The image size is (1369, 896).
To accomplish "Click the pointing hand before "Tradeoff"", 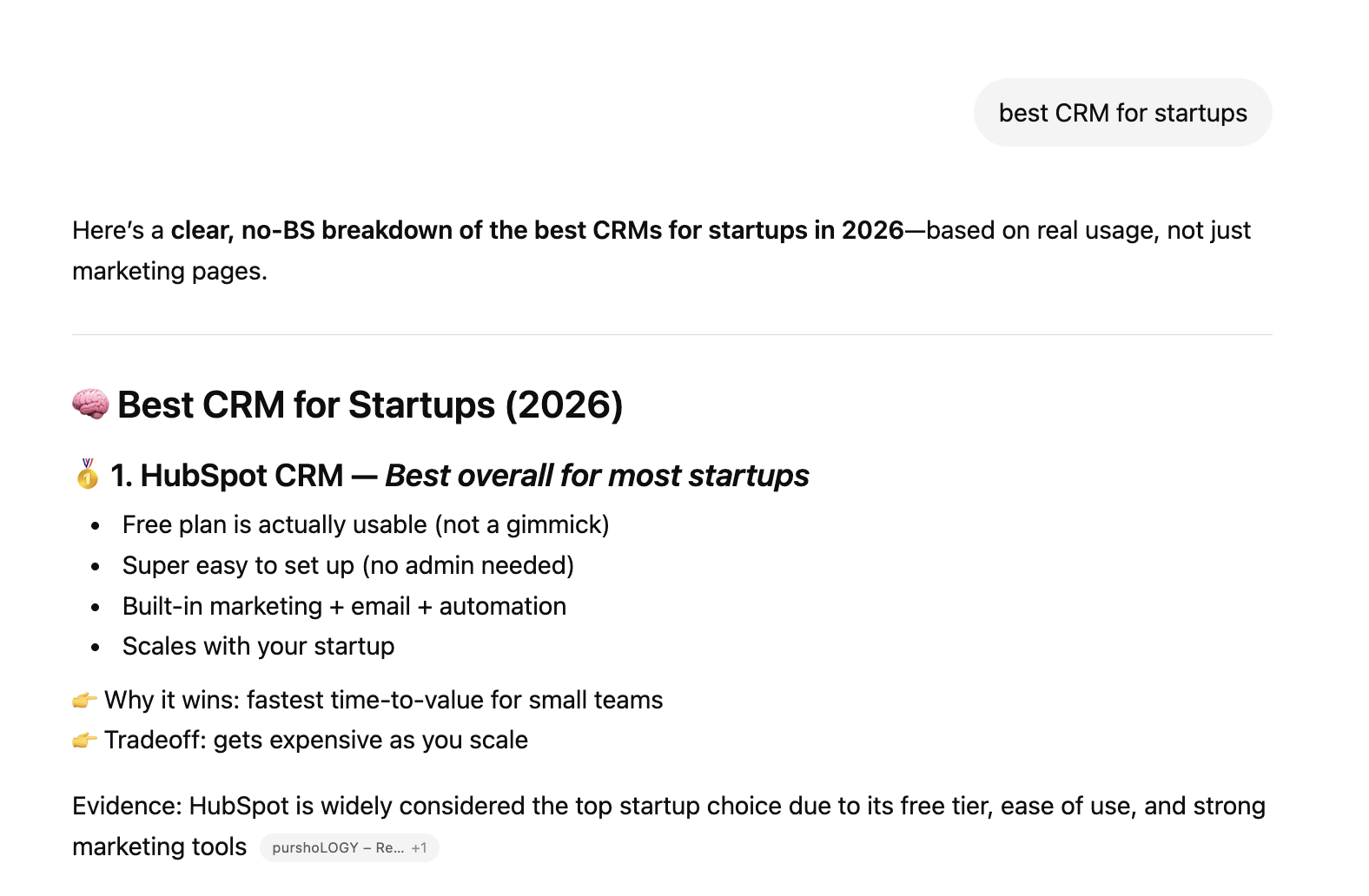I will (x=84, y=740).
